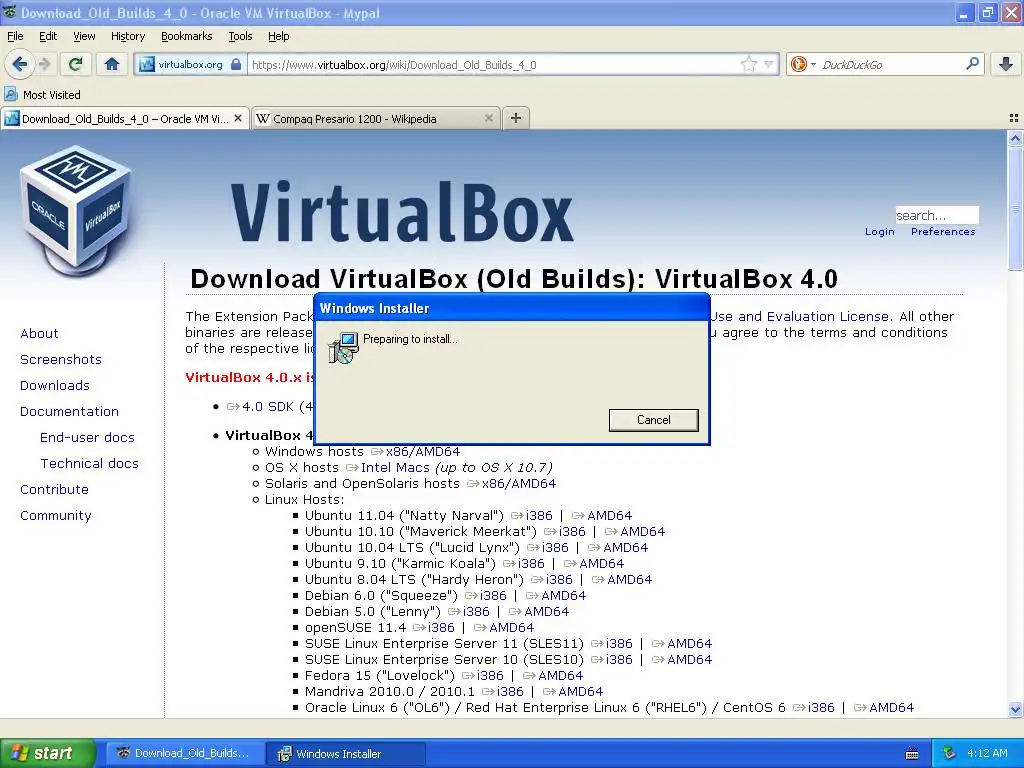
Task: Open the Contribute sidebar link
Action: click(x=54, y=490)
